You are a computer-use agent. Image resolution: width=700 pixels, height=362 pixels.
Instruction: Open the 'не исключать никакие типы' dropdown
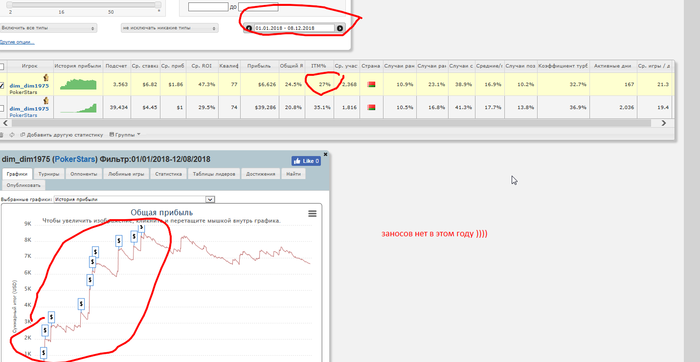(x=170, y=28)
